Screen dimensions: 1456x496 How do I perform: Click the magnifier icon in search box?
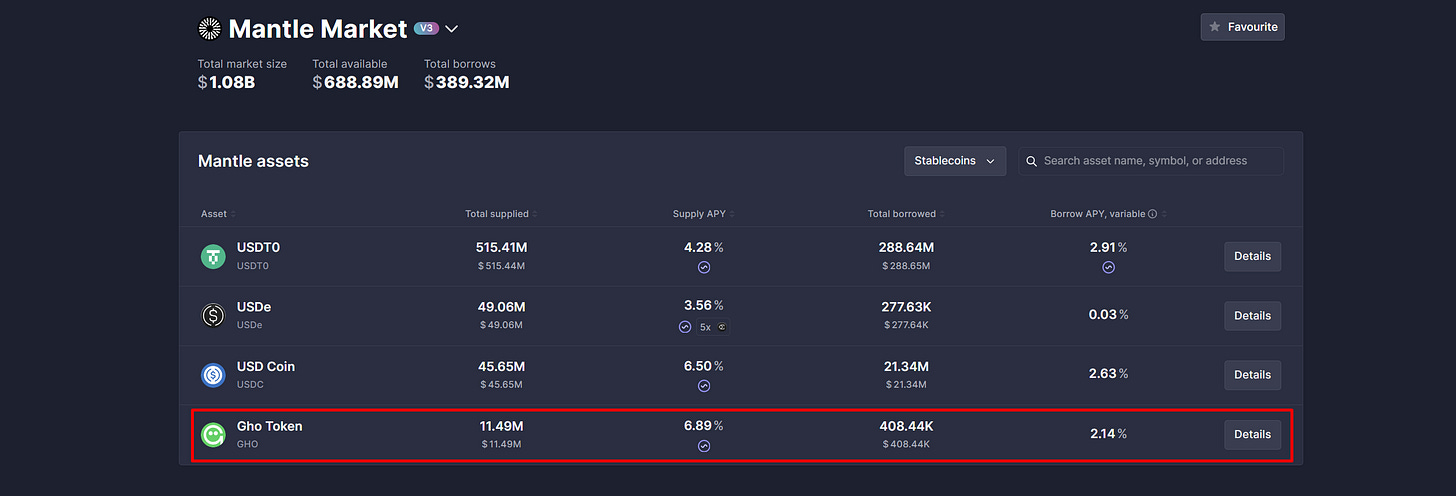point(1031,161)
